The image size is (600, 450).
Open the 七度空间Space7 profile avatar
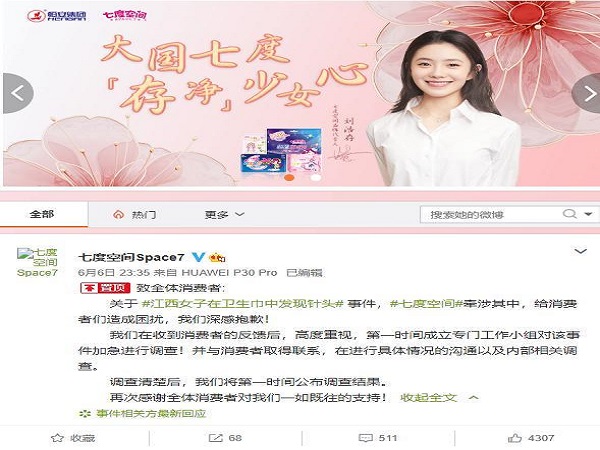click(x=37, y=262)
